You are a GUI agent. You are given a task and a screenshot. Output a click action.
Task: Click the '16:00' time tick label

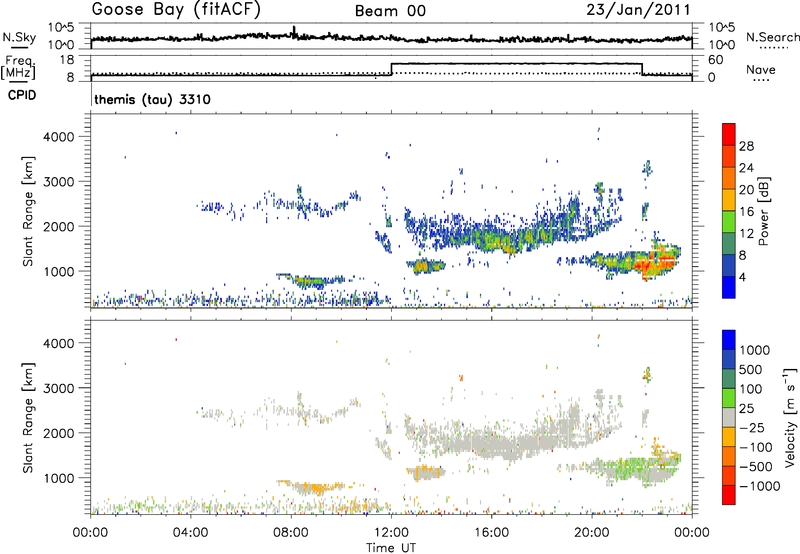point(491,532)
